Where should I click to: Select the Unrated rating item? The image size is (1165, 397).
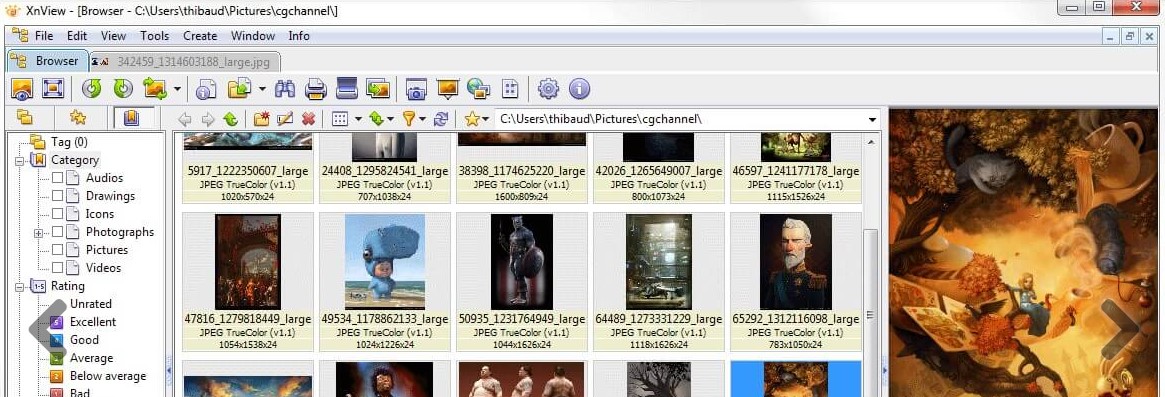pos(91,304)
